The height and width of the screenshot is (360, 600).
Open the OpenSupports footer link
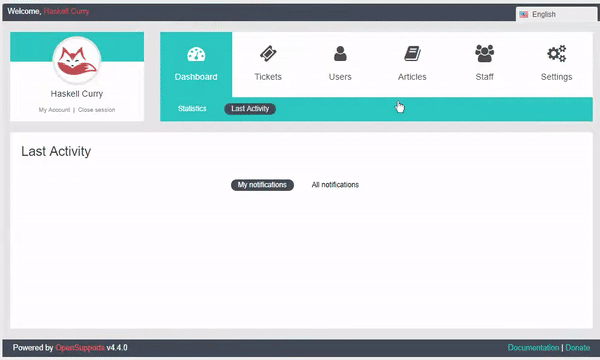point(80,348)
